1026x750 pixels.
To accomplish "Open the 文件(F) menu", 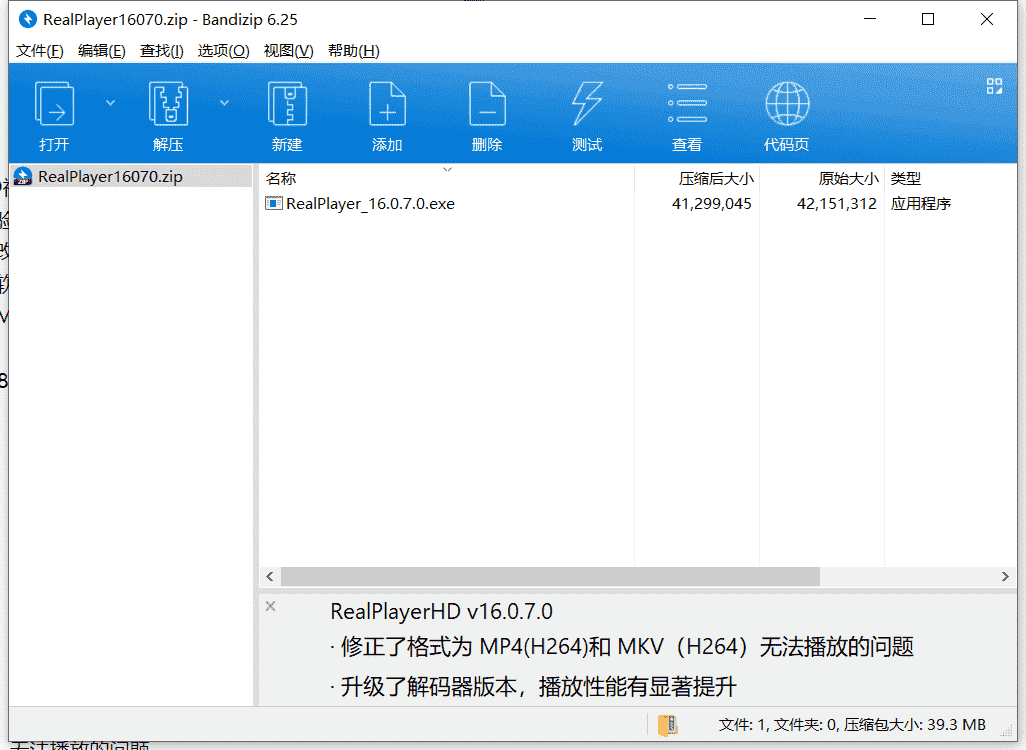I will point(39,51).
